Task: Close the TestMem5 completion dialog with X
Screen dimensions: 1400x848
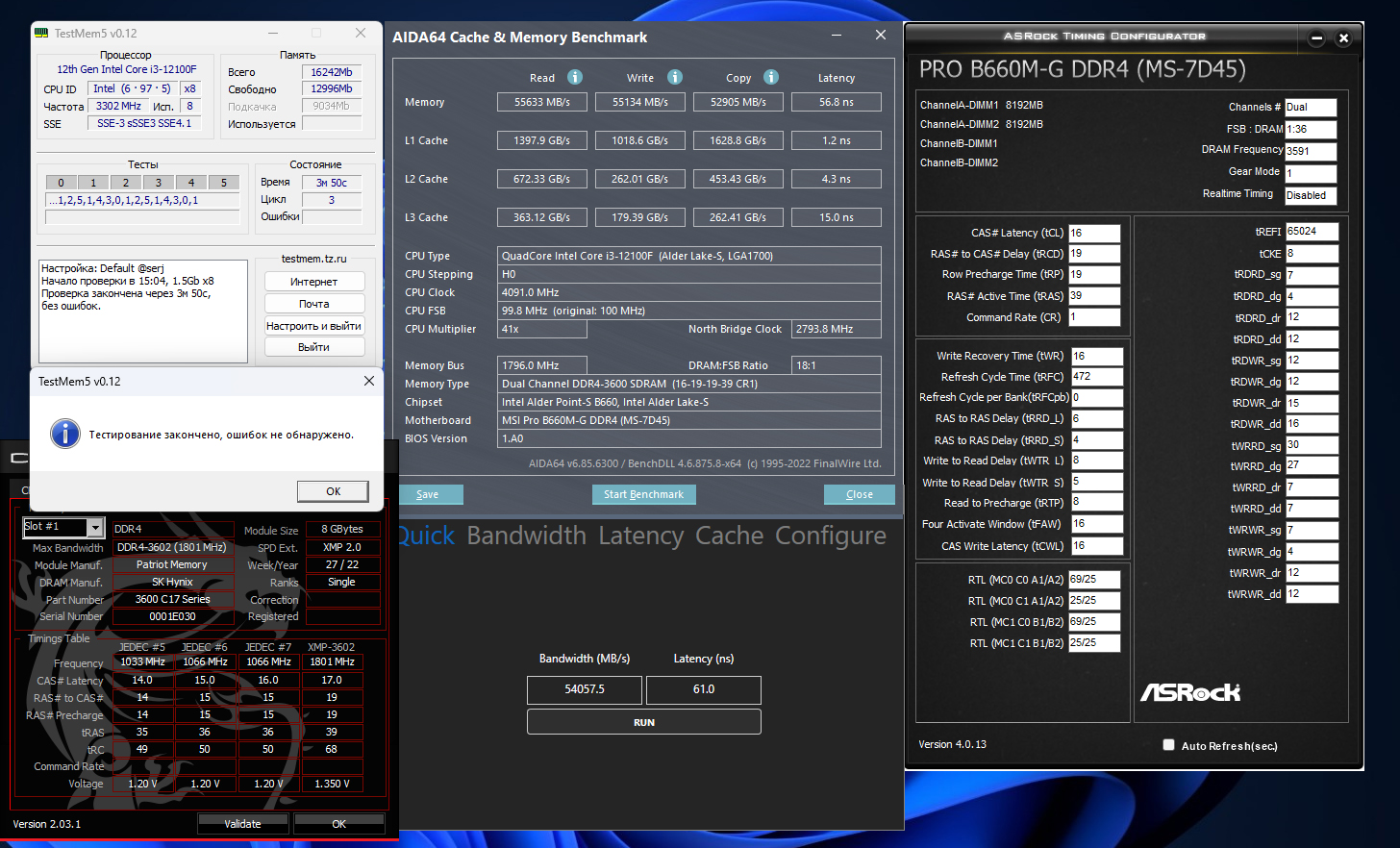Action: (x=369, y=381)
